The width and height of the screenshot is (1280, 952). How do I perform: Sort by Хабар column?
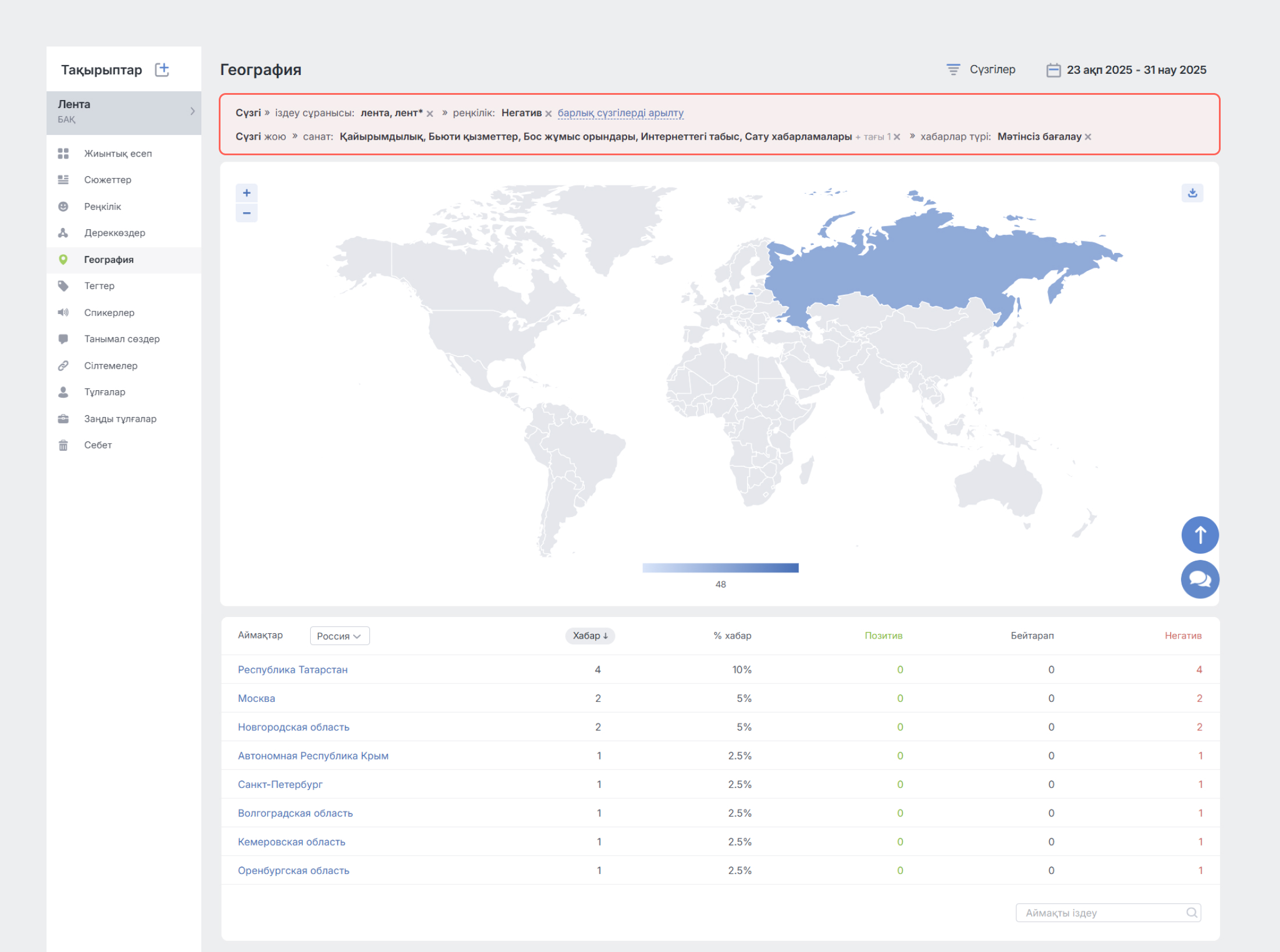tap(590, 636)
